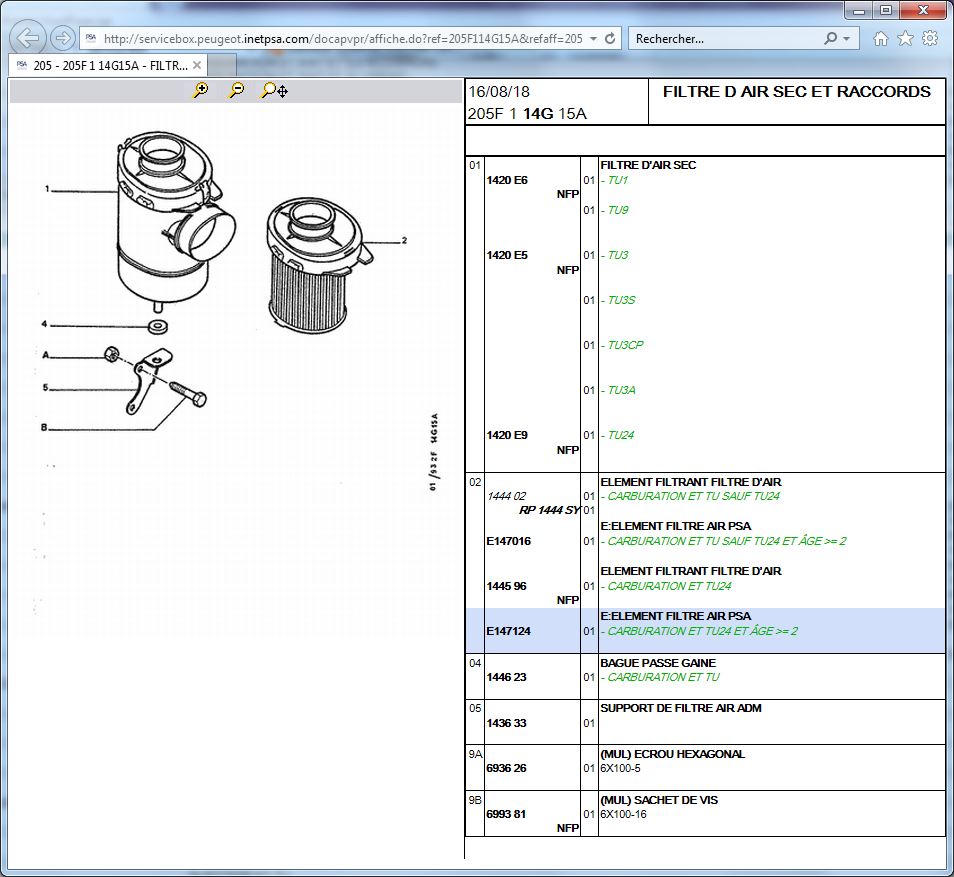Open the browser home page icon

[x=880, y=39]
